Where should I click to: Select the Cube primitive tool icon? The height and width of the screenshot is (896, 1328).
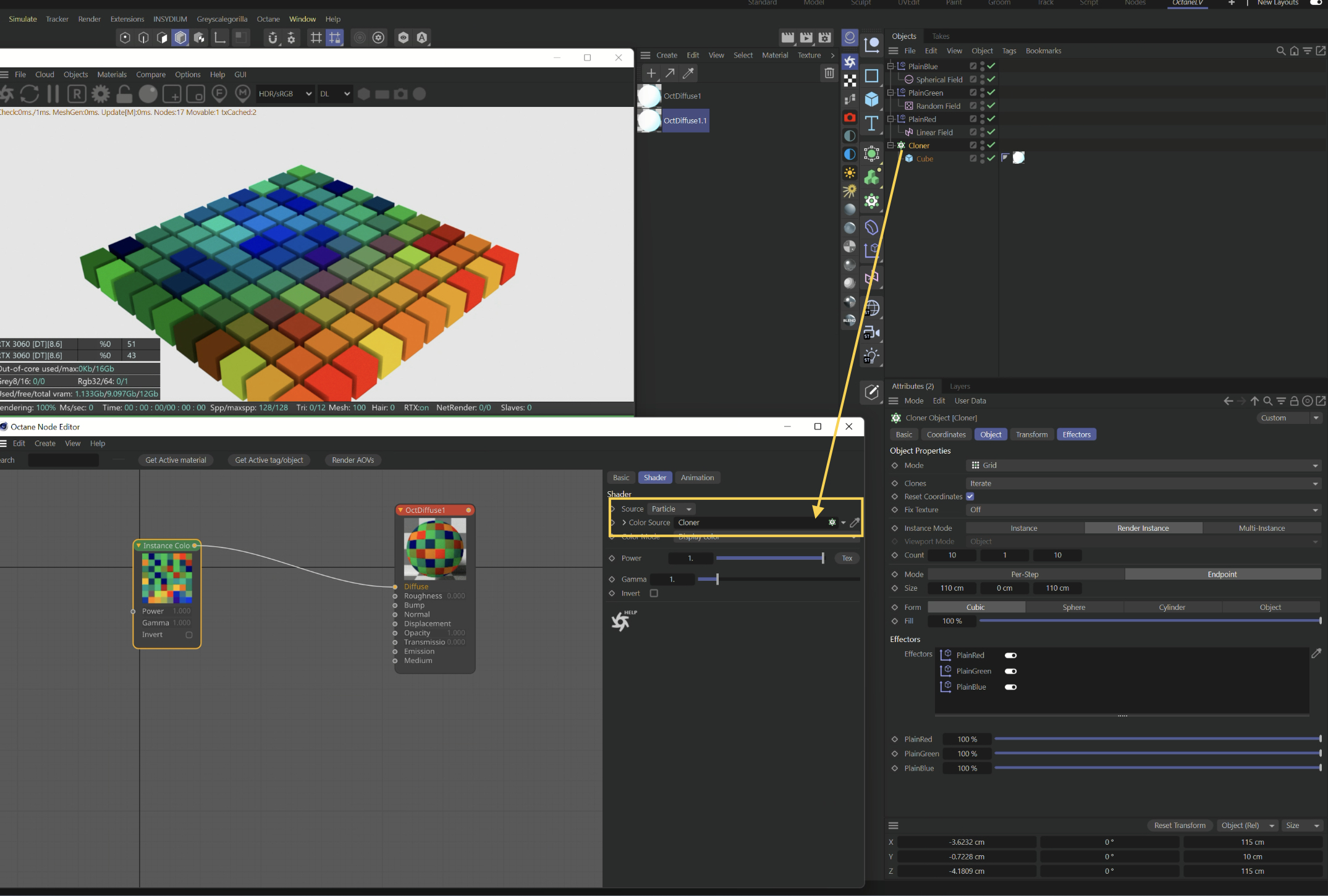point(871,99)
